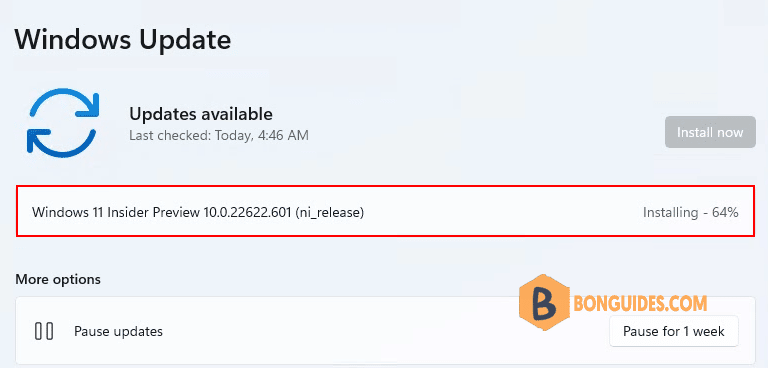Click the BONGUIDES.COM watermark text

[640, 304]
